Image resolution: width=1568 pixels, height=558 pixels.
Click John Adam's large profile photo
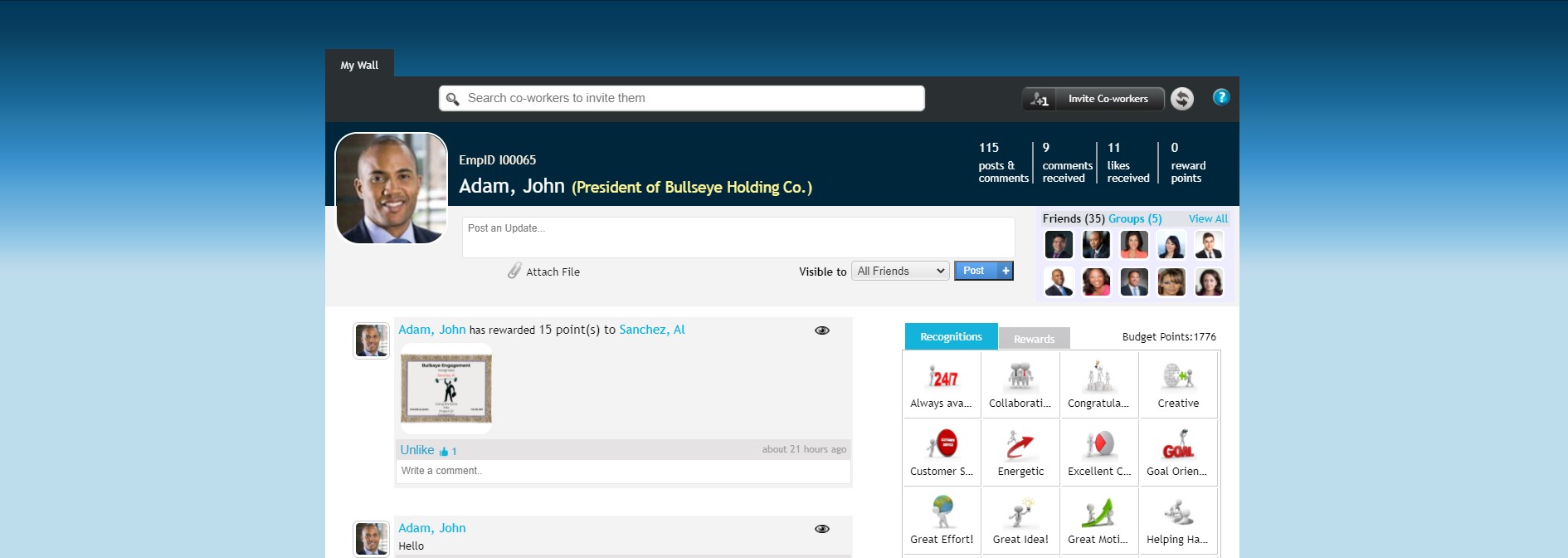[x=392, y=188]
